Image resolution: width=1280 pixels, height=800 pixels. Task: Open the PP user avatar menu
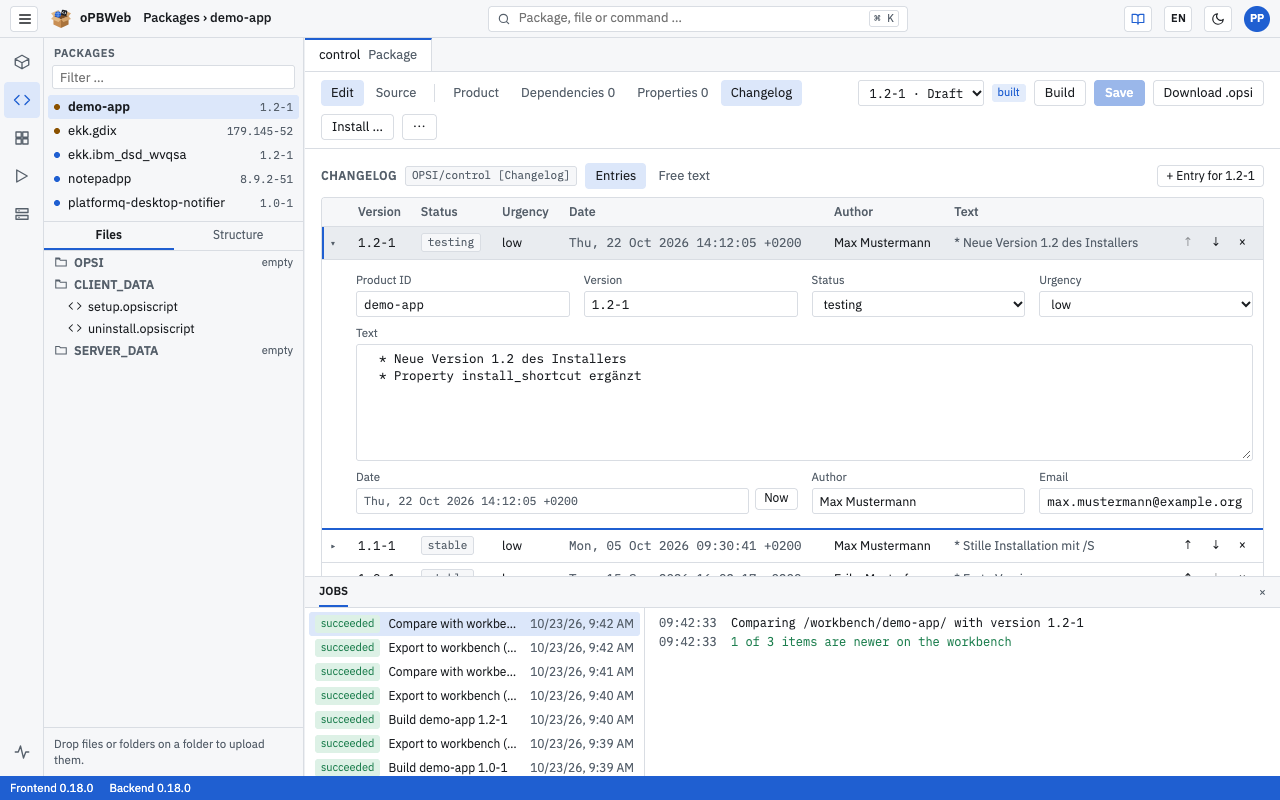(1257, 18)
